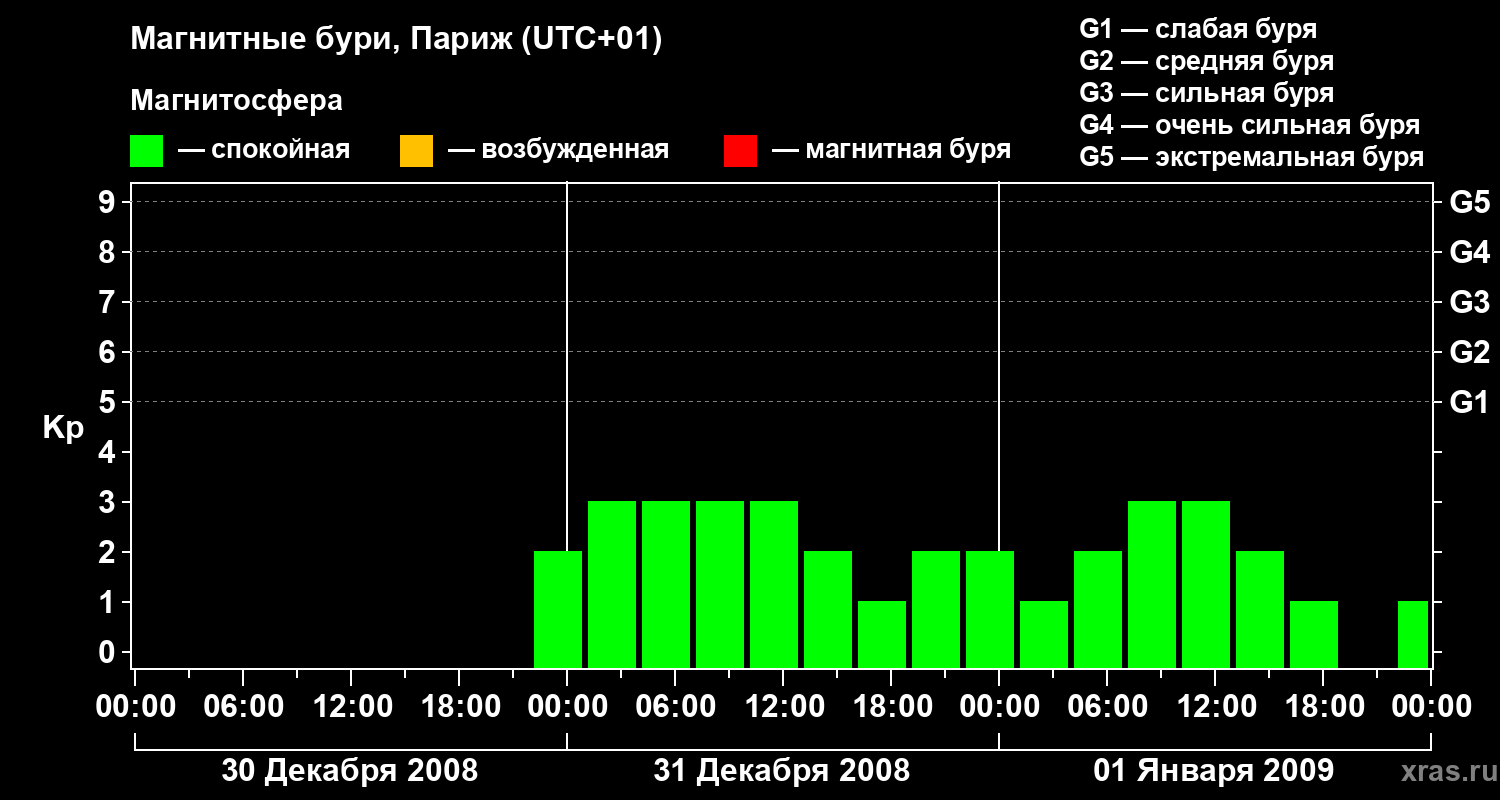This screenshot has width=1500, height=800.
Task: Click the Kp 1 bar above 18:00 on 01 January
Action: tap(1314, 634)
